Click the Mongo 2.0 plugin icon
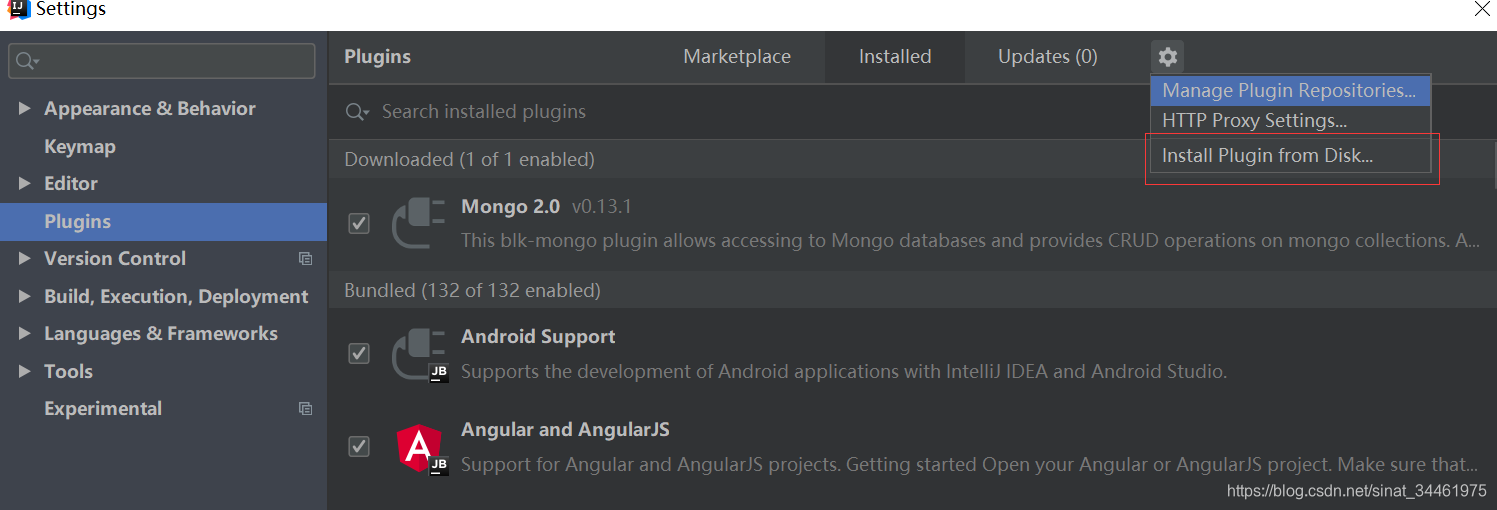 tap(419, 222)
